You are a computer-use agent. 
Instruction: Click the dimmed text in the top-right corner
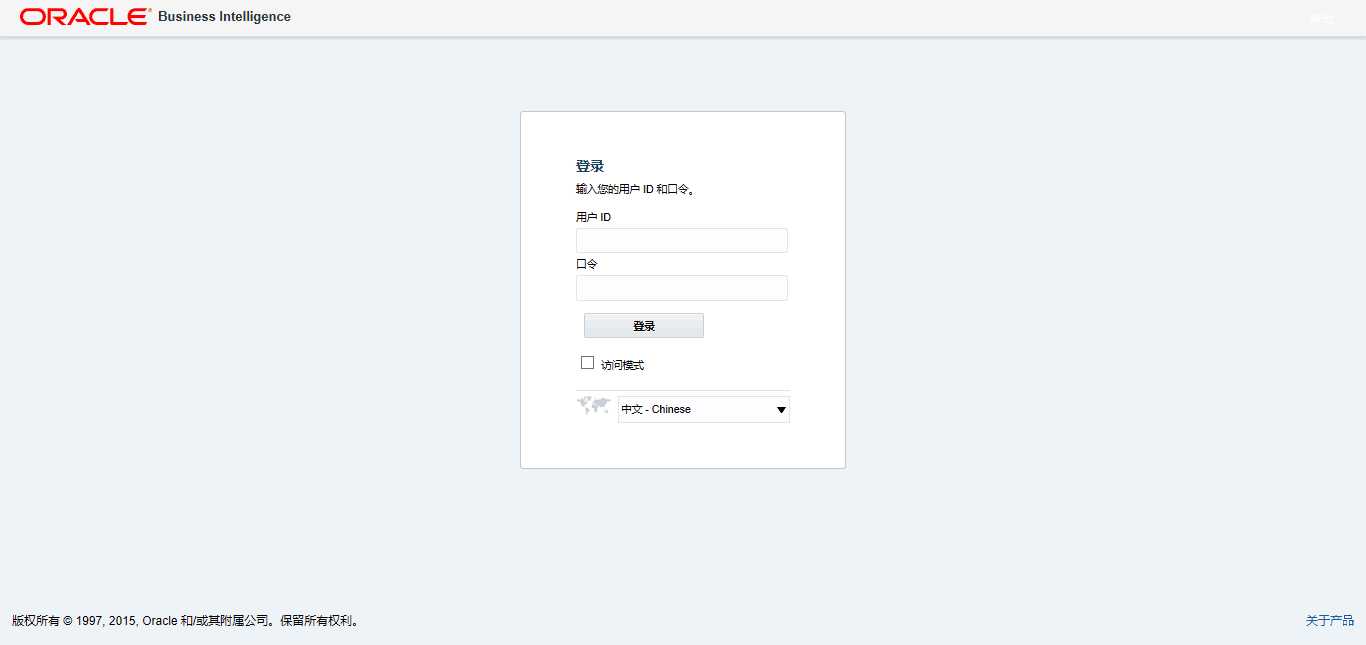tap(1322, 18)
